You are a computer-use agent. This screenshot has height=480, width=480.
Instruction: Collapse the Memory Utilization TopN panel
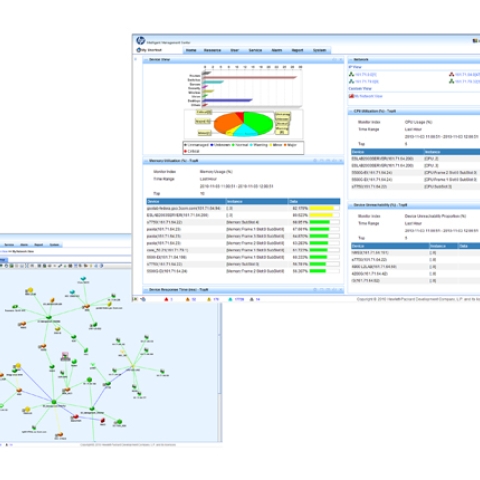tap(146, 161)
